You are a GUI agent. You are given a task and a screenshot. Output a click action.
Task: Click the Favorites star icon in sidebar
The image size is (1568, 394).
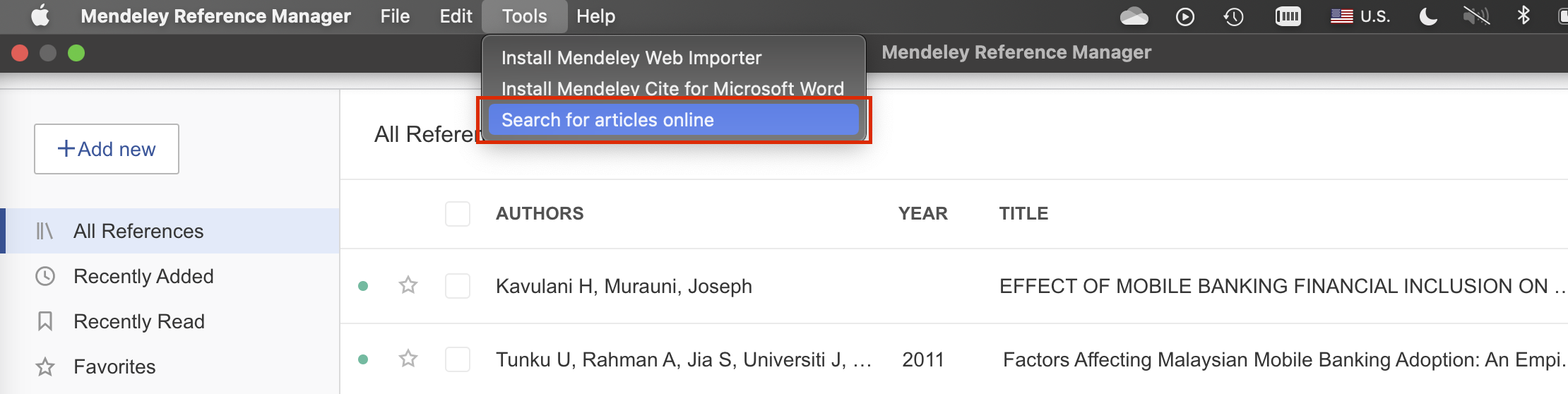click(45, 366)
